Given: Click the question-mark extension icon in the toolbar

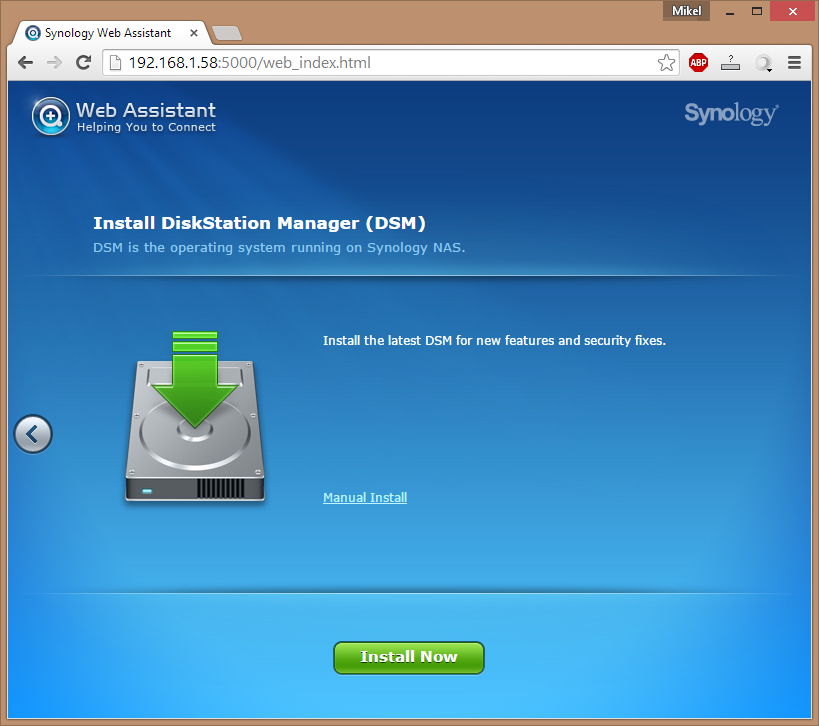Looking at the screenshot, I should (x=730, y=63).
